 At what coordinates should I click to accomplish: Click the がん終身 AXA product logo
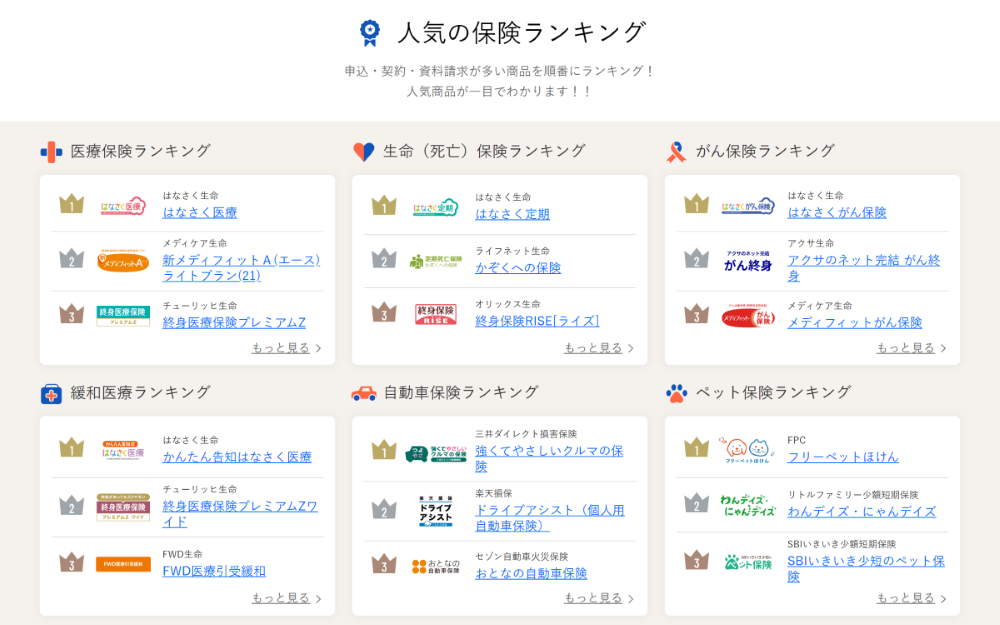click(748, 262)
